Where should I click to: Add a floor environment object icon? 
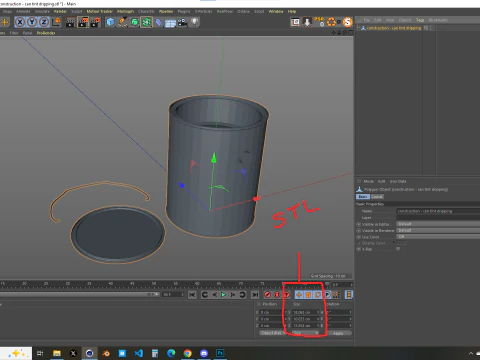pyautogui.click(x=170, y=23)
